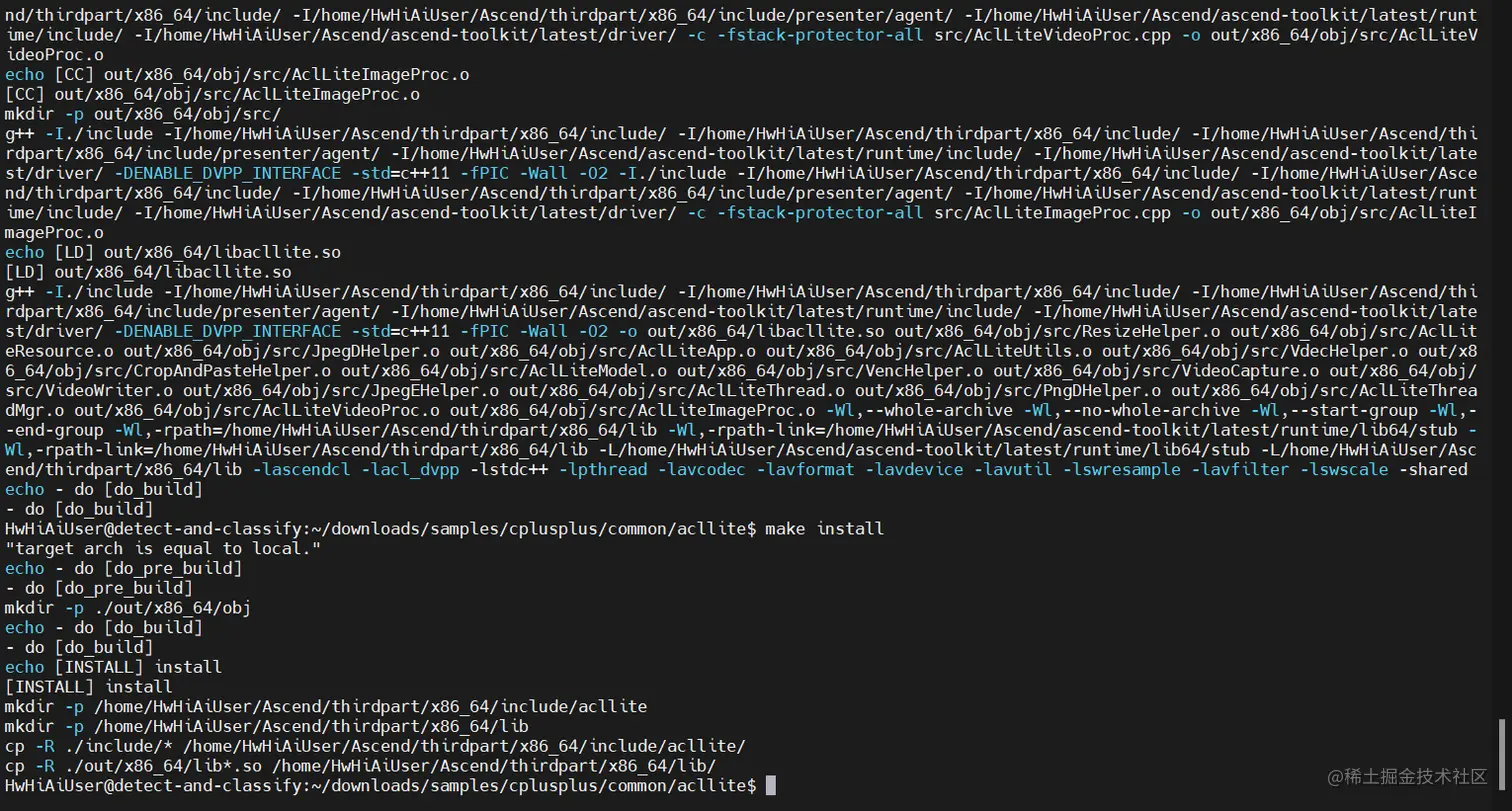Click the final shell prompt 'HwHiAiUser@detect-and-classify'

158,786
